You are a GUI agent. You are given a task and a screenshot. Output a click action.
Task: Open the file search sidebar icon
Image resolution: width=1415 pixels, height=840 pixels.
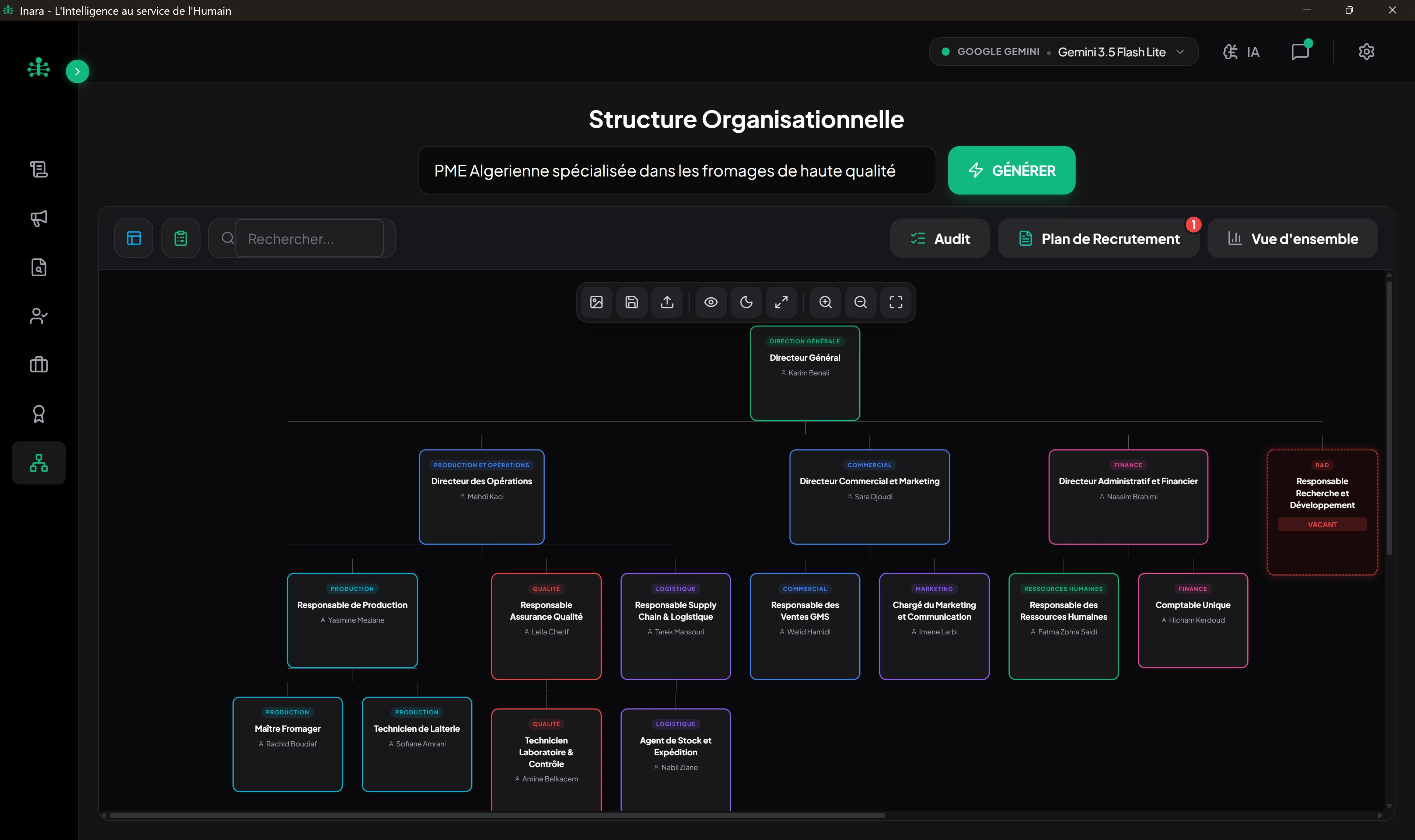38,267
